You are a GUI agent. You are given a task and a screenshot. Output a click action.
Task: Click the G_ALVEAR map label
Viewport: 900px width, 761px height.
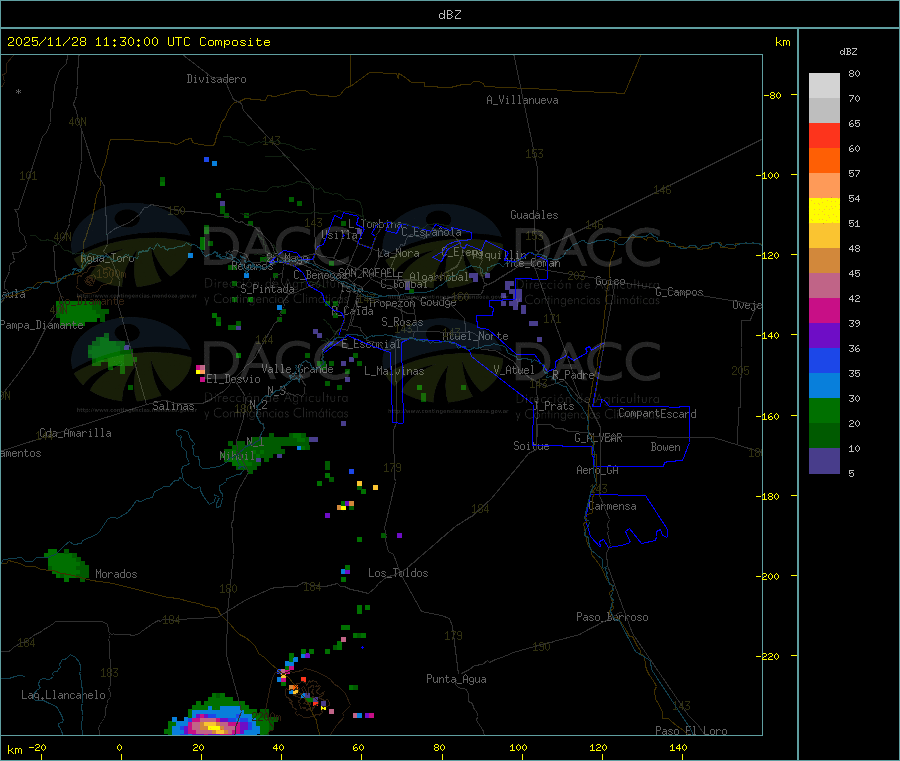click(598, 438)
